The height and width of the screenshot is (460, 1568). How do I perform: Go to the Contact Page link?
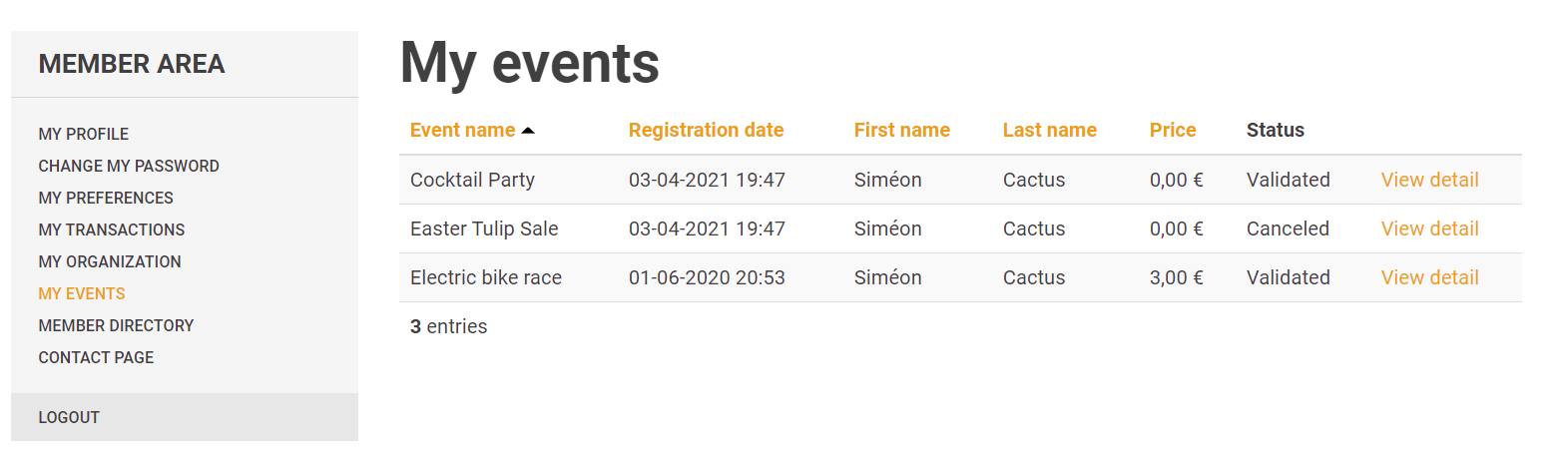coord(96,357)
